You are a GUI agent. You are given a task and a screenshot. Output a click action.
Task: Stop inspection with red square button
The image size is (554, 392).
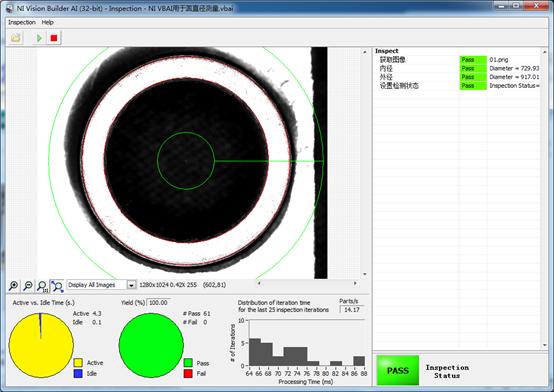pyautogui.click(x=54, y=38)
